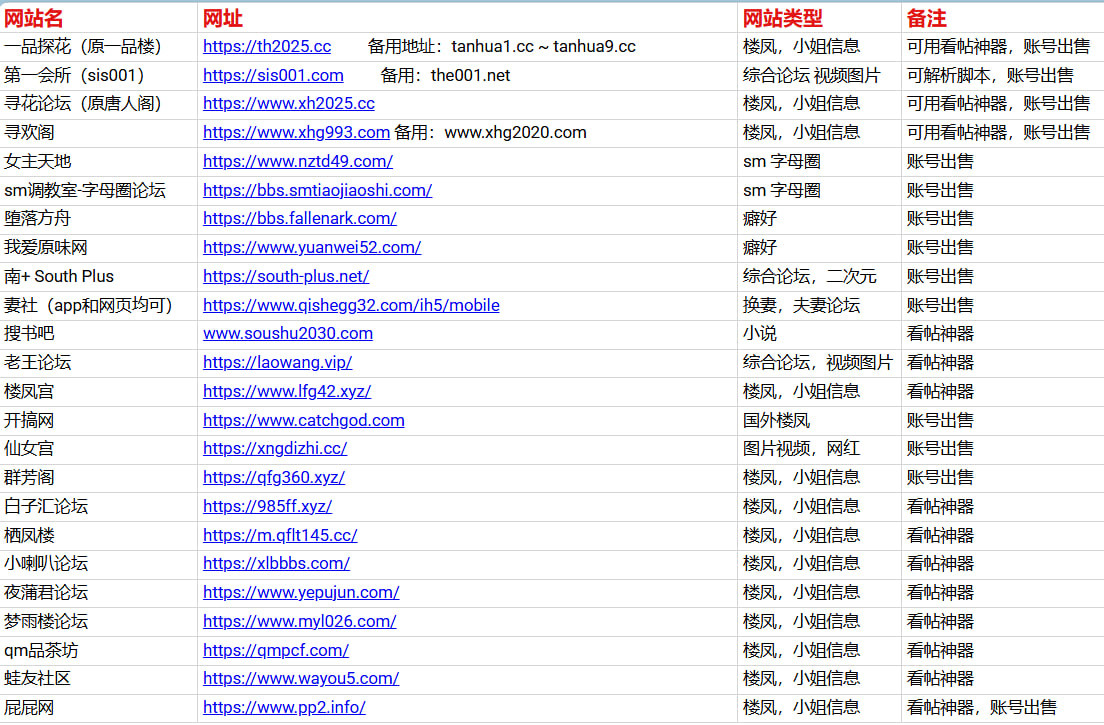The width and height of the screenshot is (1104, 725).
Task: Open the https://www.xh2025.cc link
Action: pos(289,103)
